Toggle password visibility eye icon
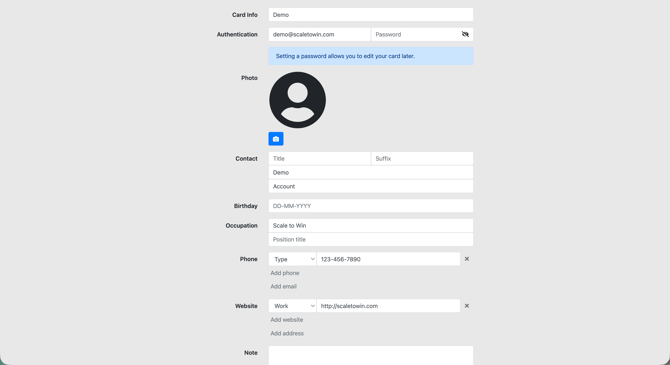Screen dimensions: 670x365 (465, 34)
